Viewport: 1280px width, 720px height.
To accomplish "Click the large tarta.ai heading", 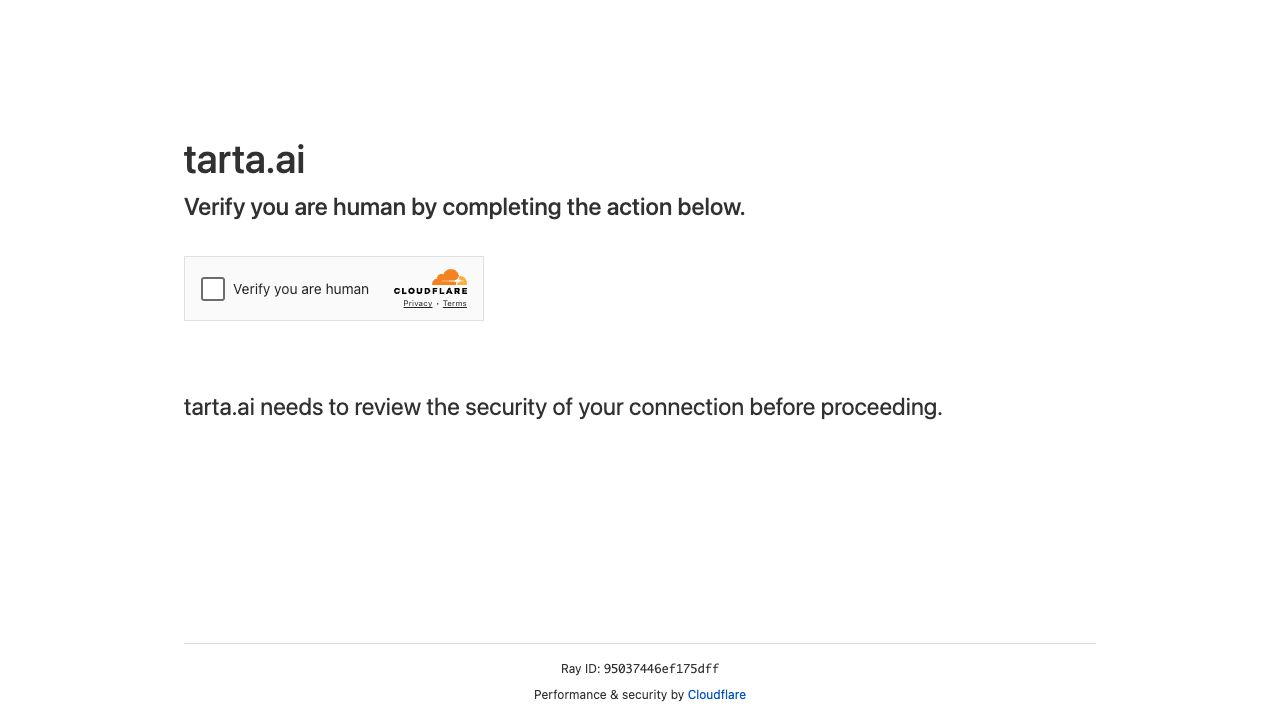I will click(x=244, y=160).
